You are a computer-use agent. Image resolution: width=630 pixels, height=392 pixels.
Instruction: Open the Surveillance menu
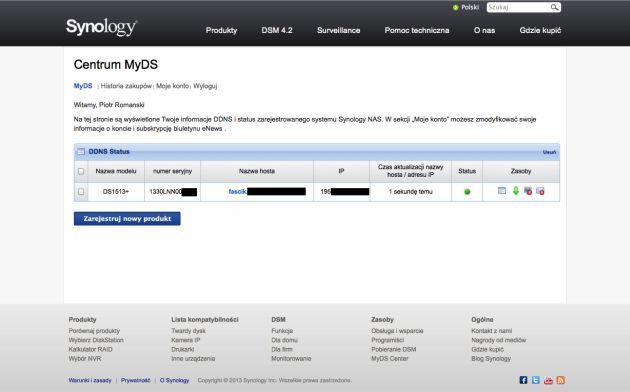(x=338, y=31)
